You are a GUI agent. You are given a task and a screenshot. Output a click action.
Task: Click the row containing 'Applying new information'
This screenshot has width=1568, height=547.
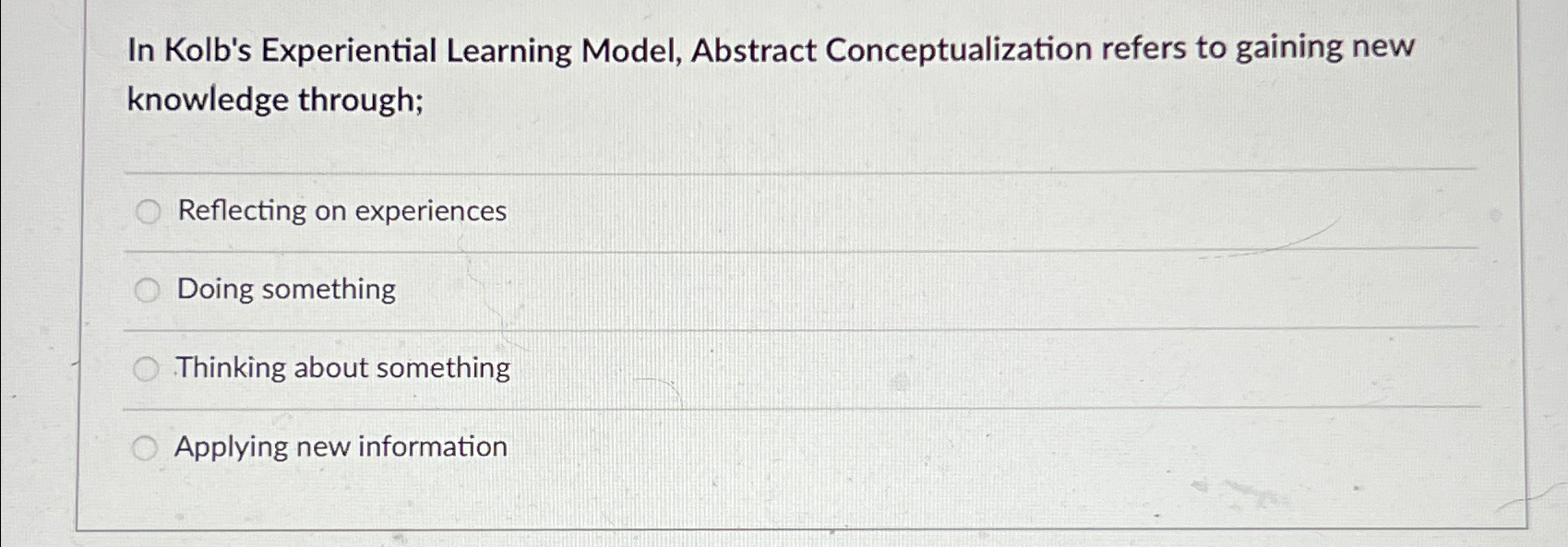[646, 447]
